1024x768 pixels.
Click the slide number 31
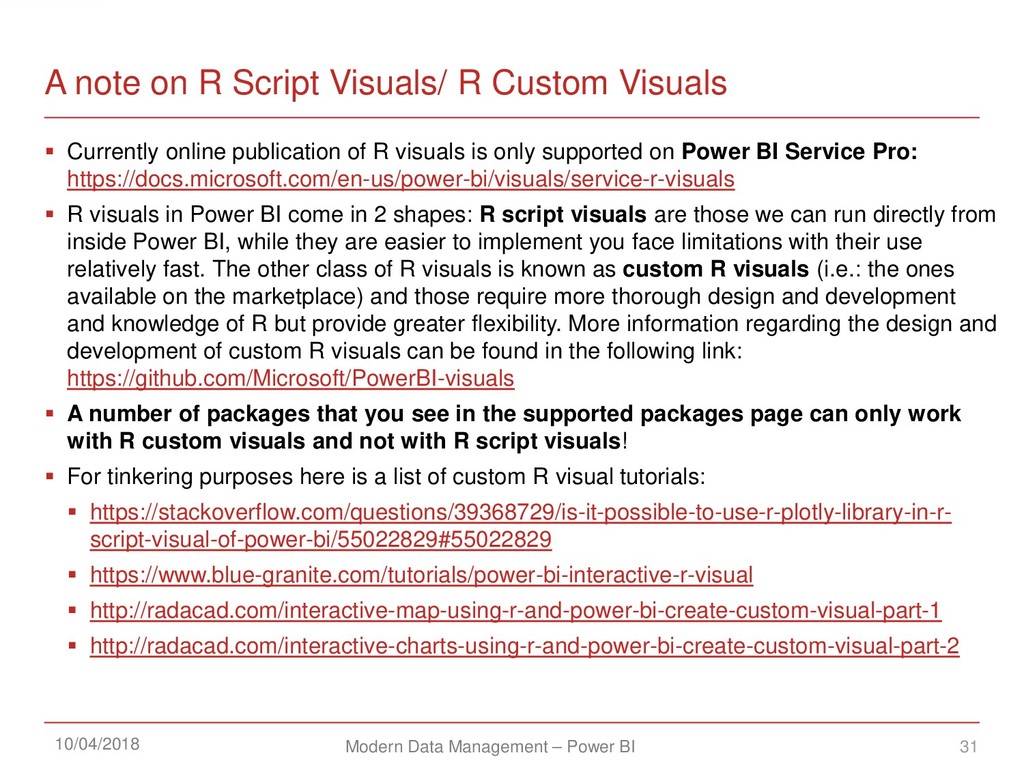pos(968,746)
